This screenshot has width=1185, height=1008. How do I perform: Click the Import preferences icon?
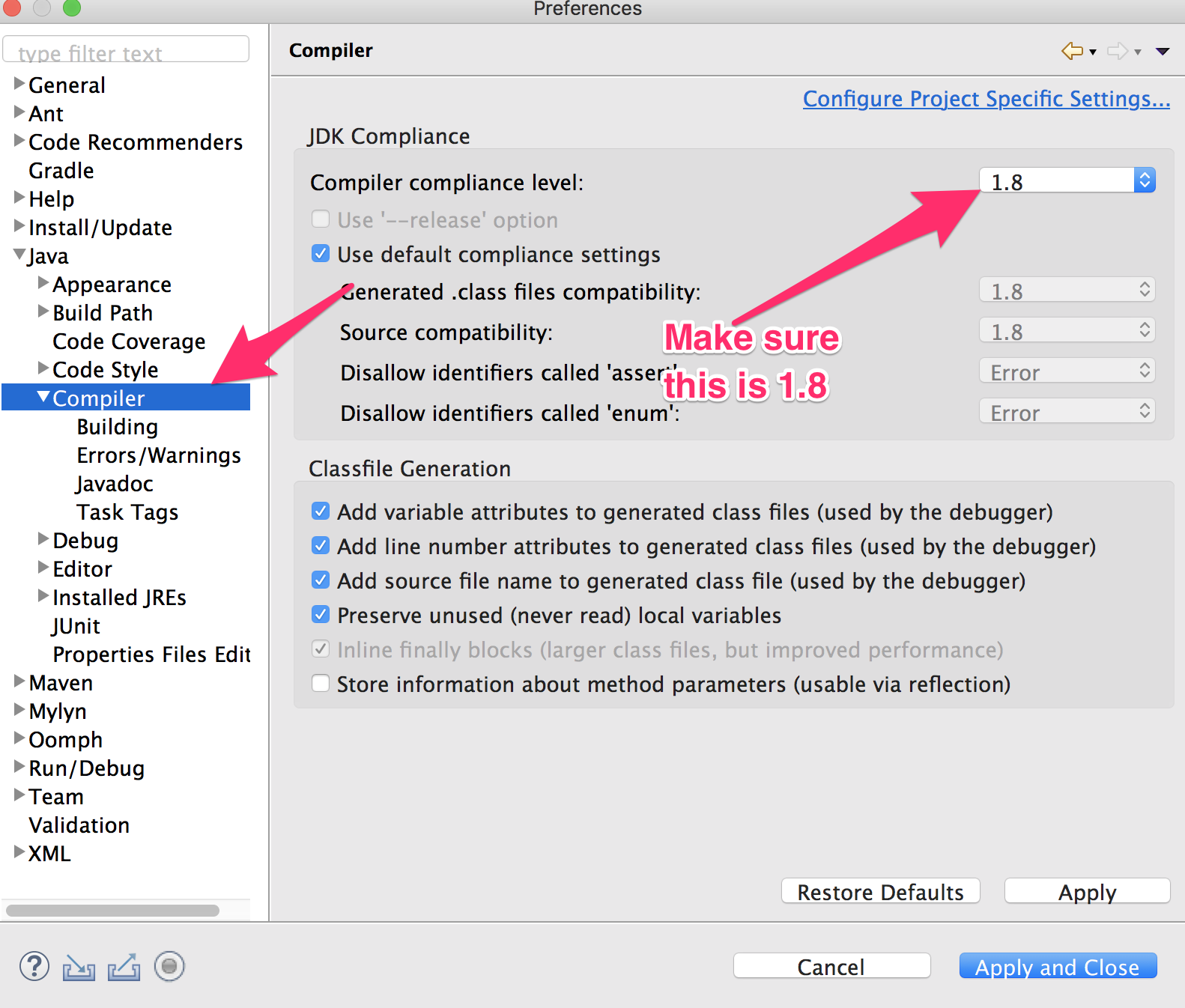(79, 967)
